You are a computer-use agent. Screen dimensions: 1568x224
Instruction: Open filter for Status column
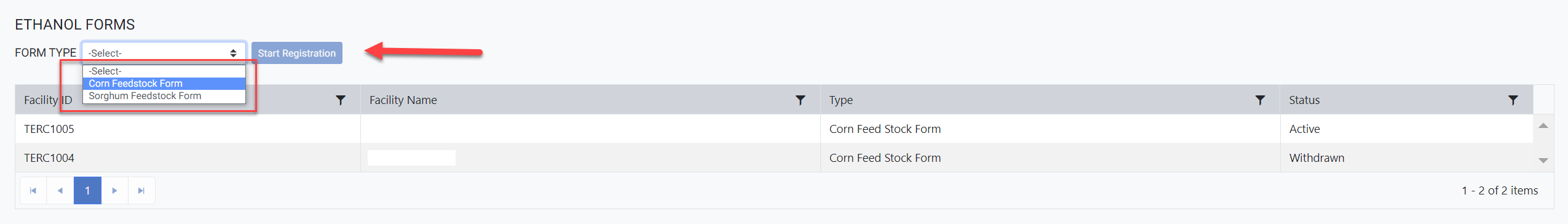[x=1513, y=100]
